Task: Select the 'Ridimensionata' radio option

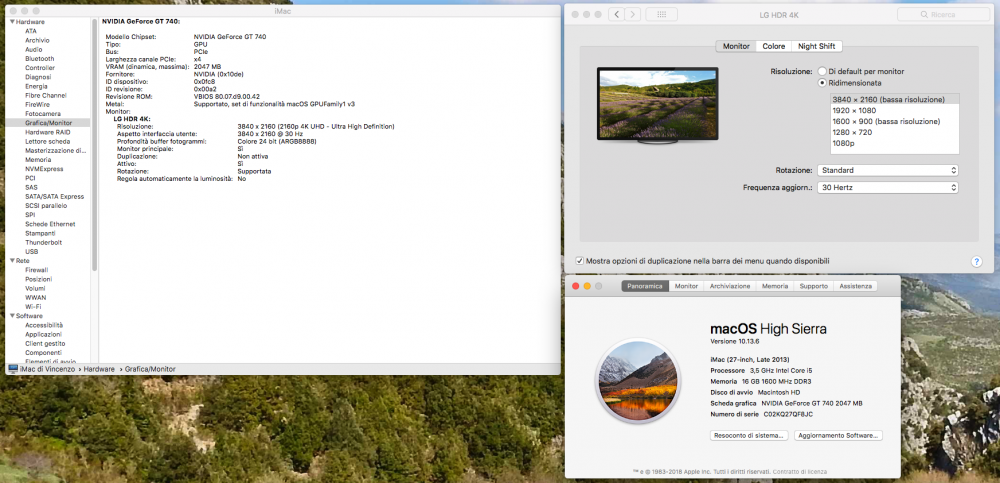Action: point(823,83)
